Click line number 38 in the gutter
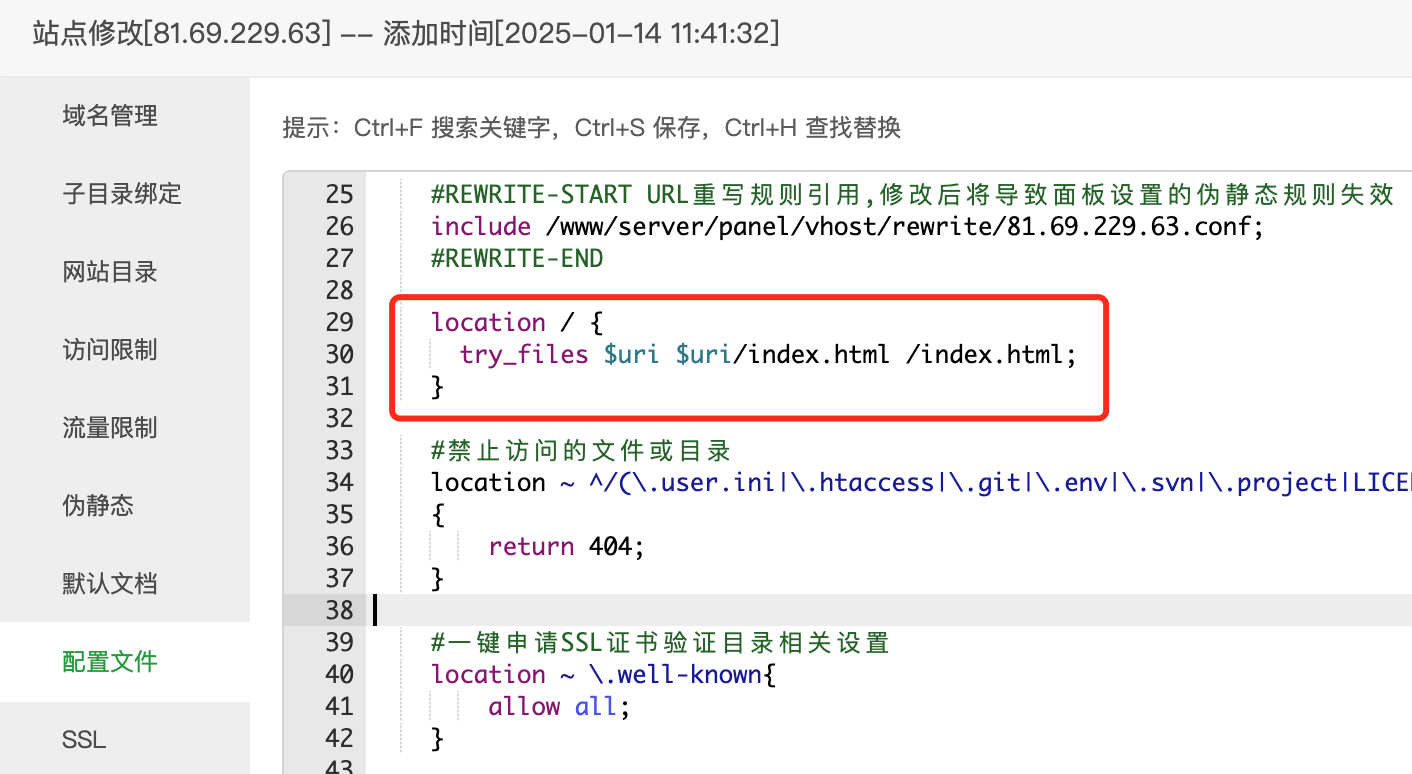The image size is (1412, 774). 339,610
